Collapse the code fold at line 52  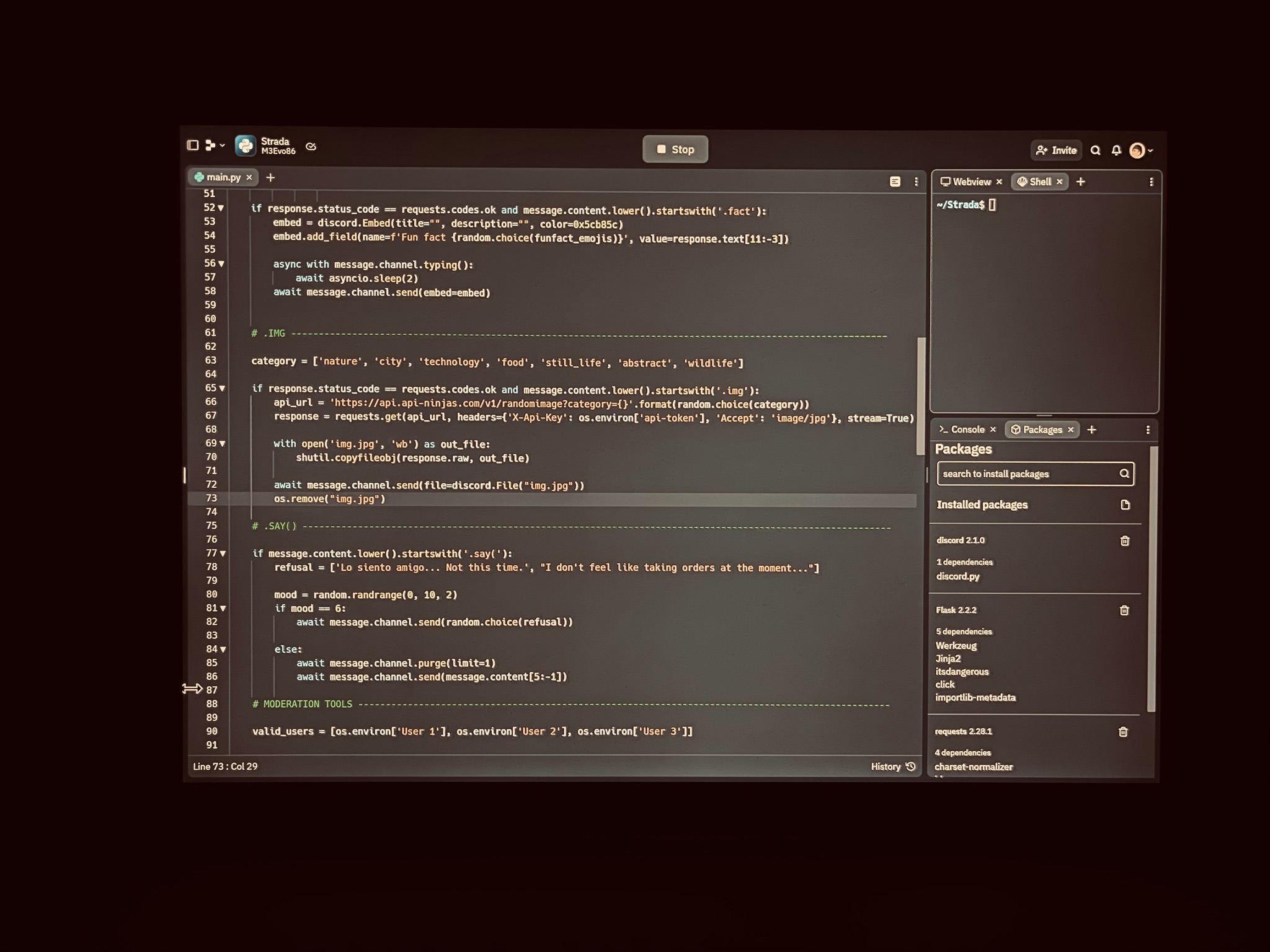coord(221,208)
